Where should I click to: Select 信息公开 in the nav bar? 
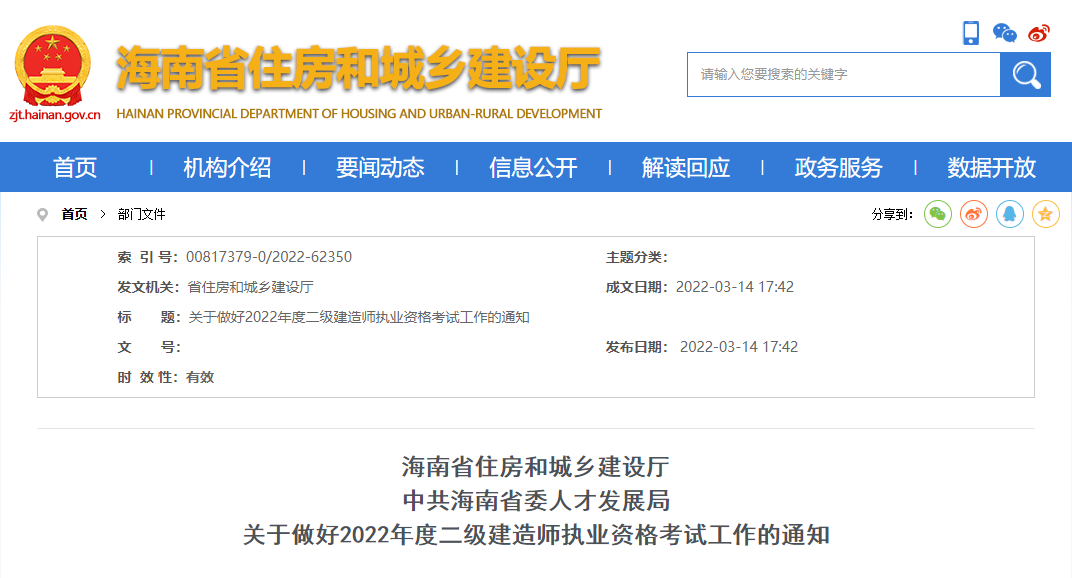pyautogui.click(x=533, y=168)
